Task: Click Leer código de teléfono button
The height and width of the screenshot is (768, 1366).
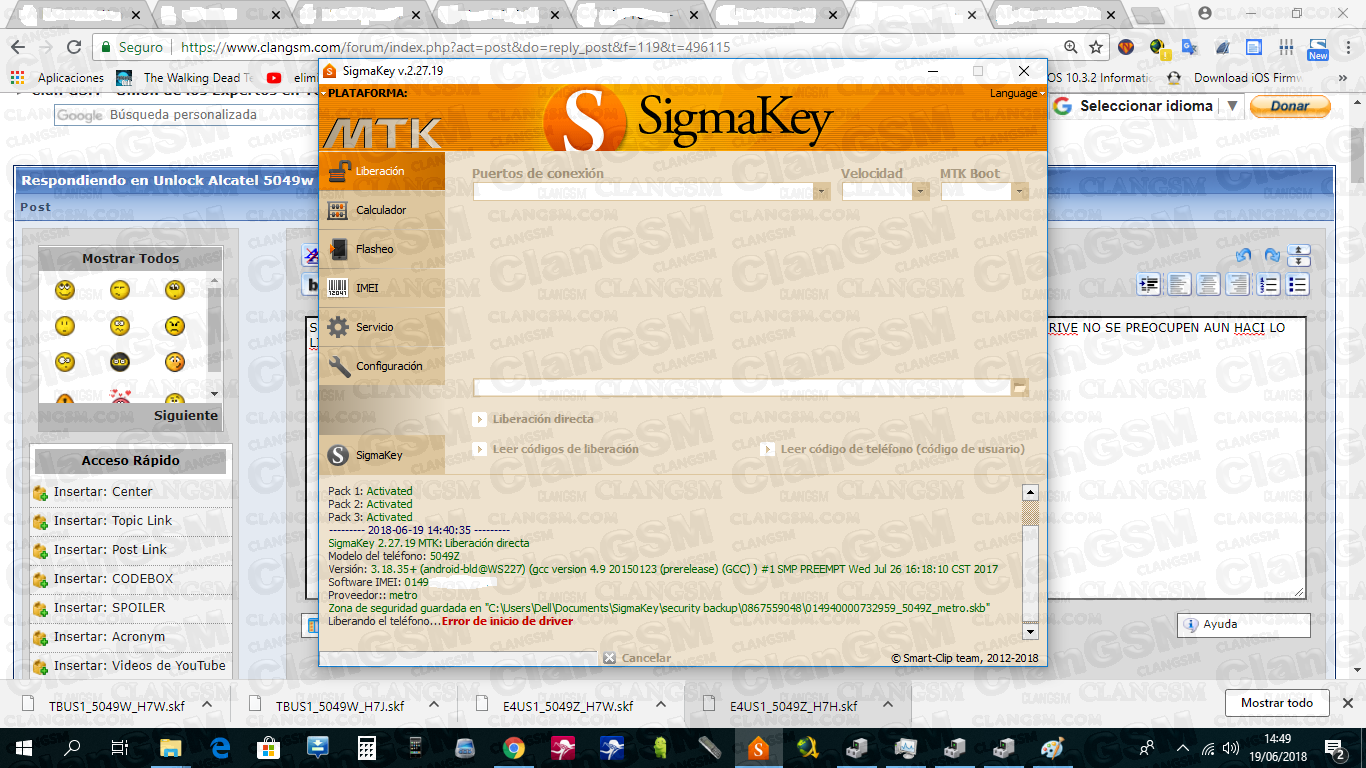Action: [x=893, y=449]
